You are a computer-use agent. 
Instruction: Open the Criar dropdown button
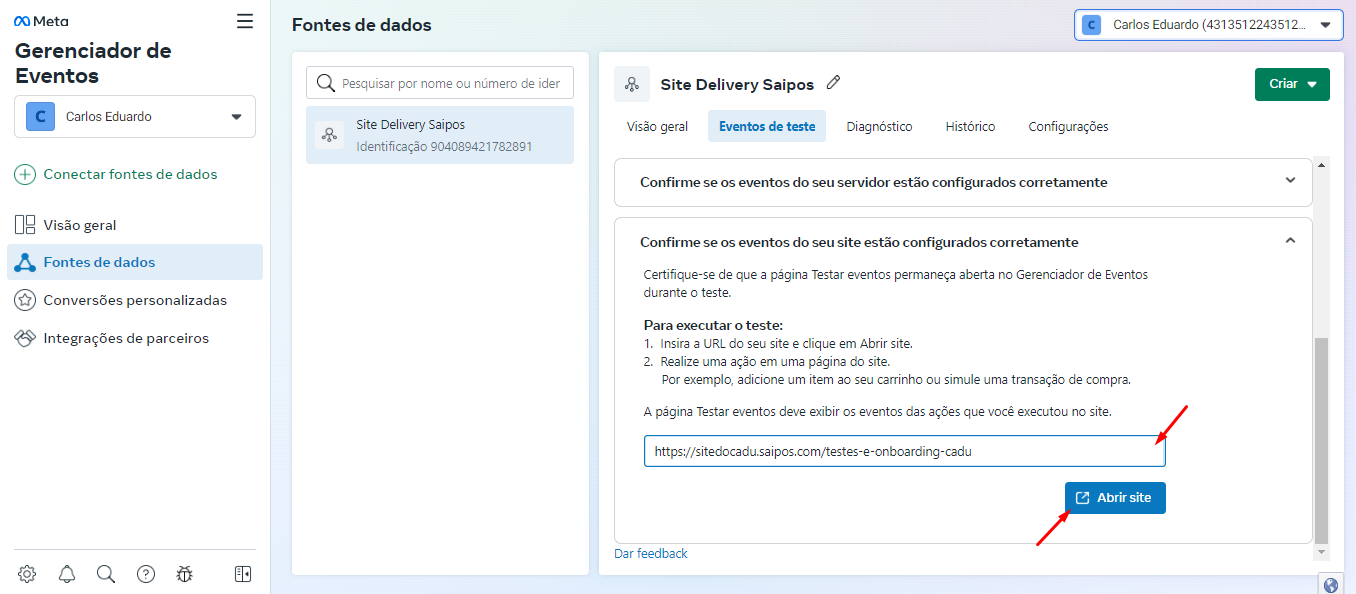coord(1292,84)
